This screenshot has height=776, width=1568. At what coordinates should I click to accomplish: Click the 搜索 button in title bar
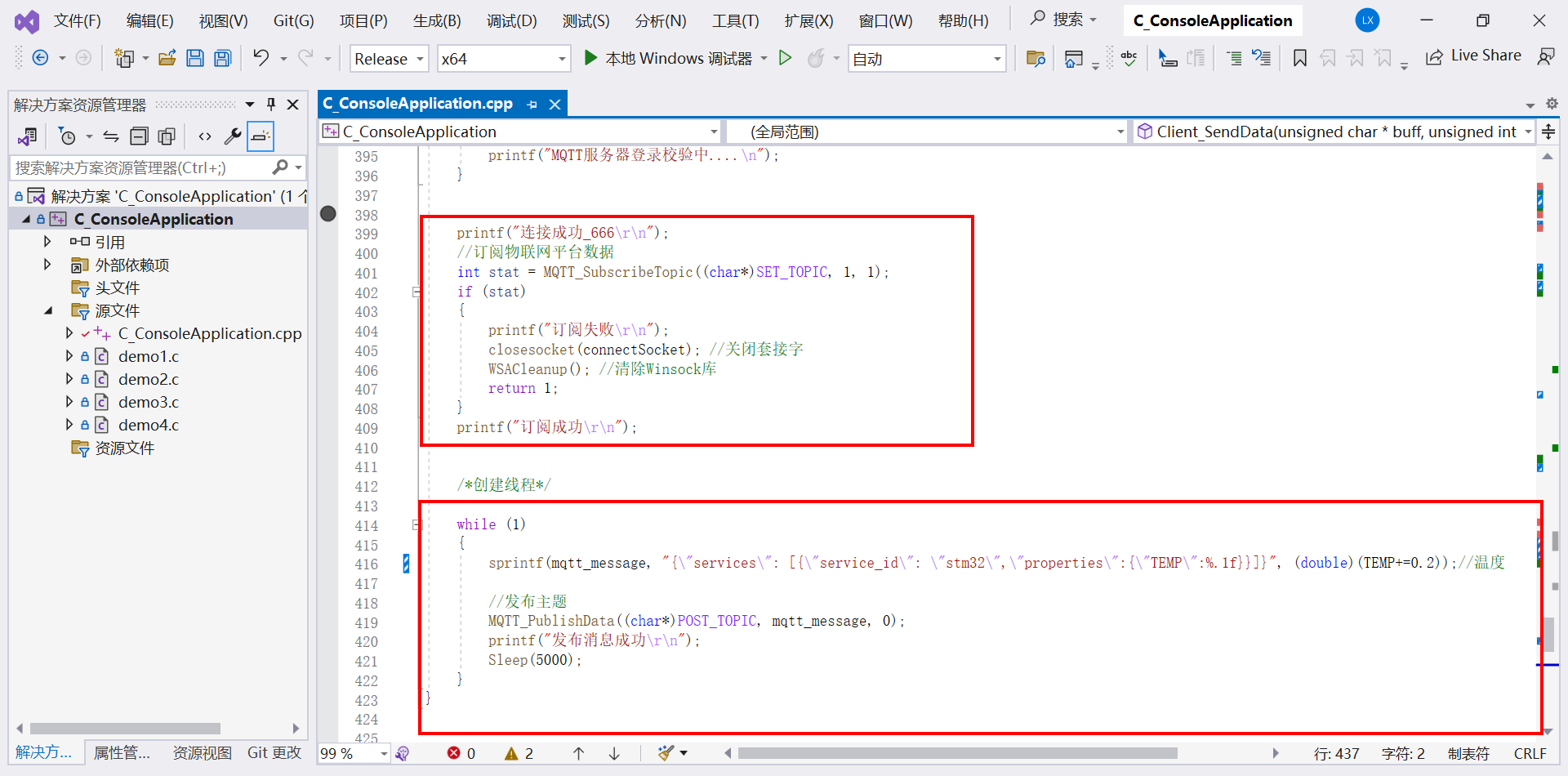[x=1064, y=19]
